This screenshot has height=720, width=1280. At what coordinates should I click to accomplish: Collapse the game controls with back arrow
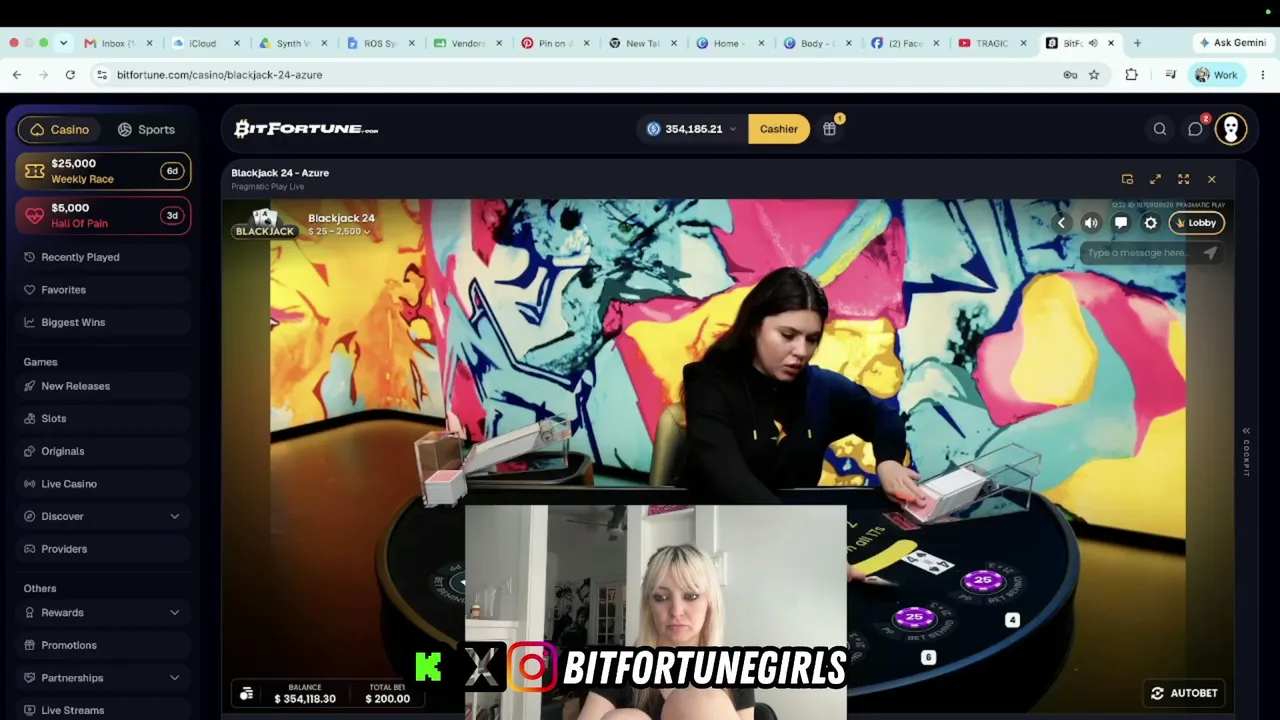pos(1061,223)
